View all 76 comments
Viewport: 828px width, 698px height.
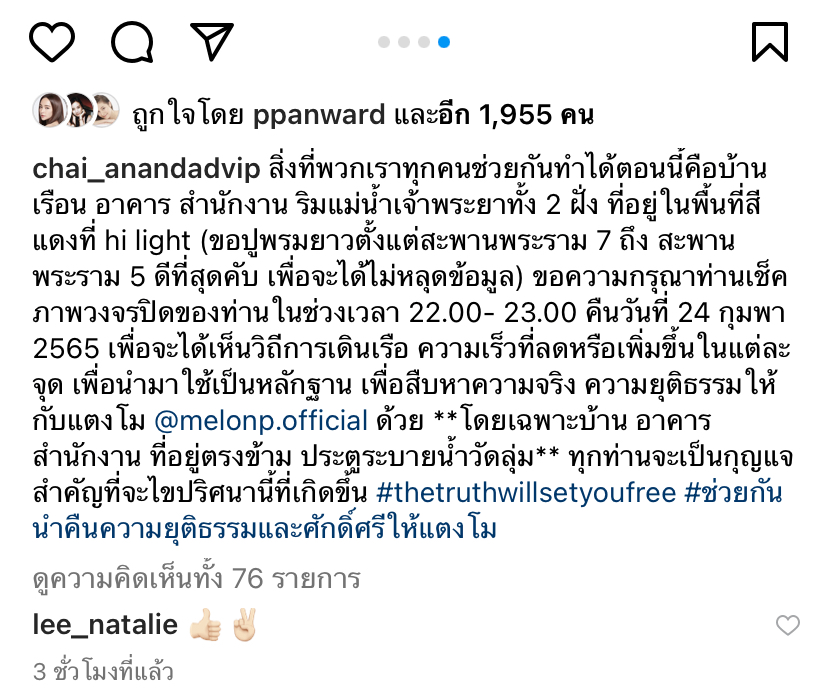tap(196, 579)
